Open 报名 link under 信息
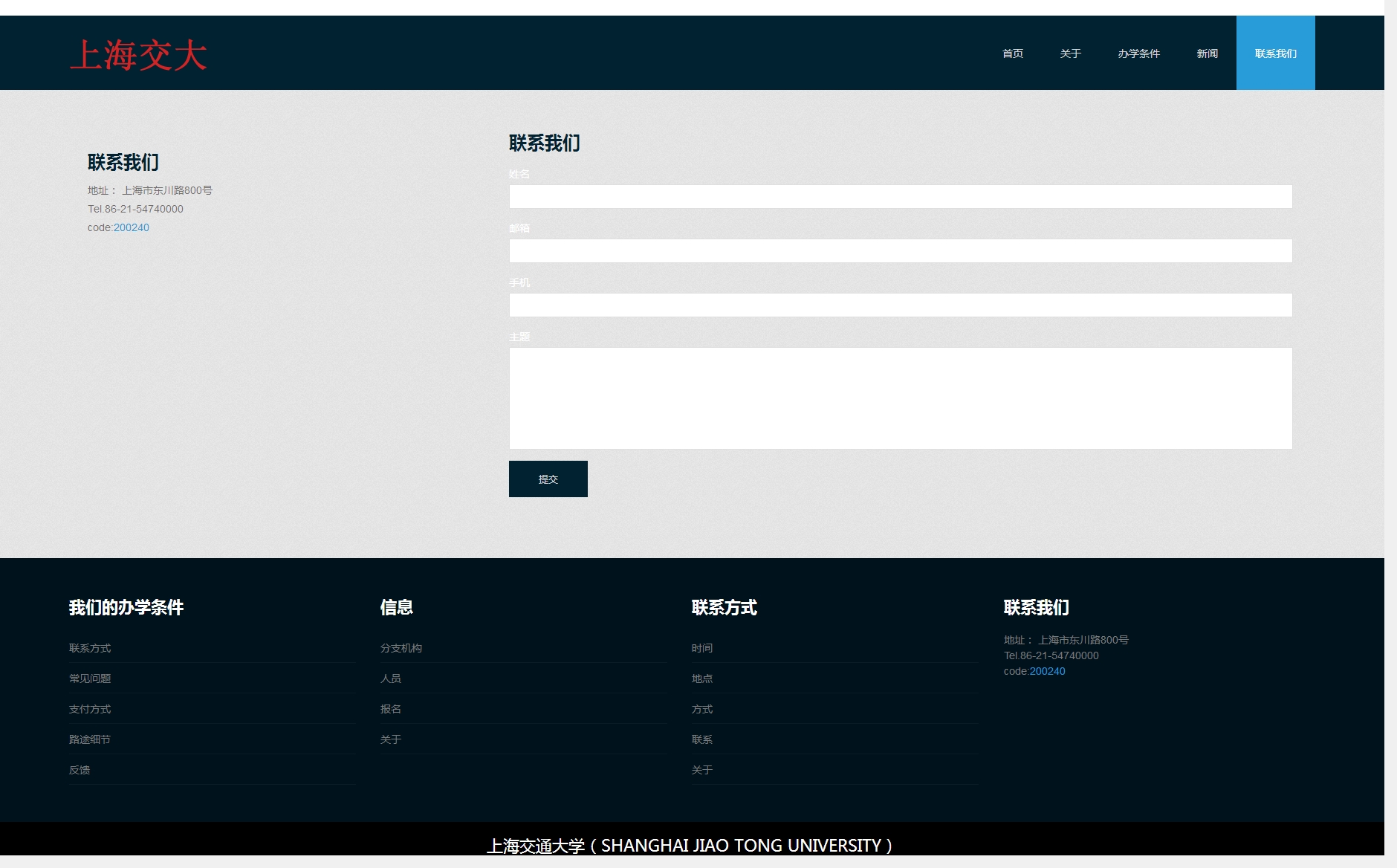Image resolution: width=1397 pixels, height=868 pixels. point(391,709)
